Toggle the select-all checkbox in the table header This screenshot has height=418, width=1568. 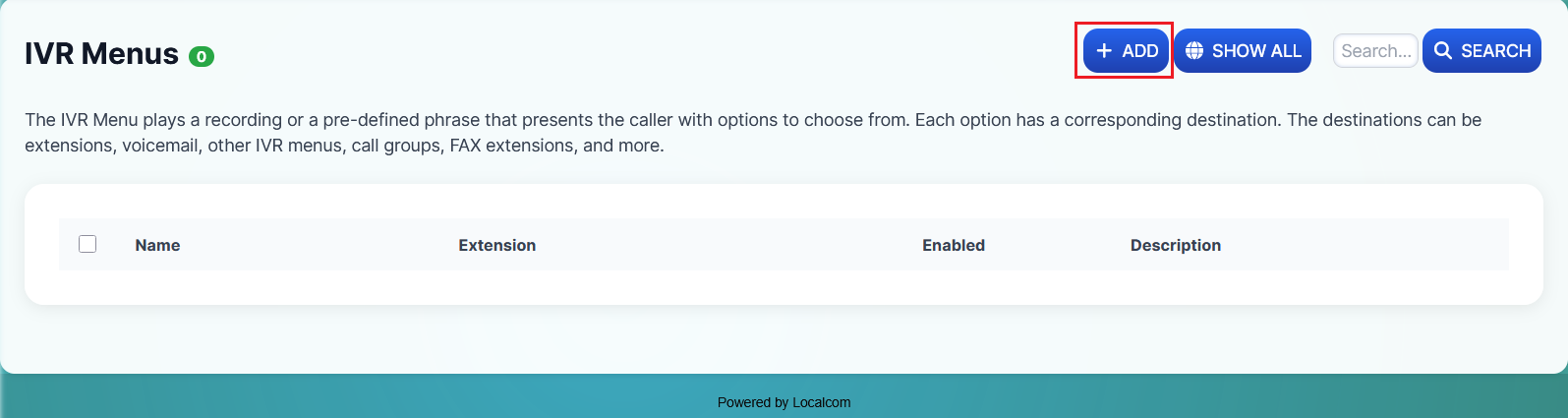tap(87, 244)
